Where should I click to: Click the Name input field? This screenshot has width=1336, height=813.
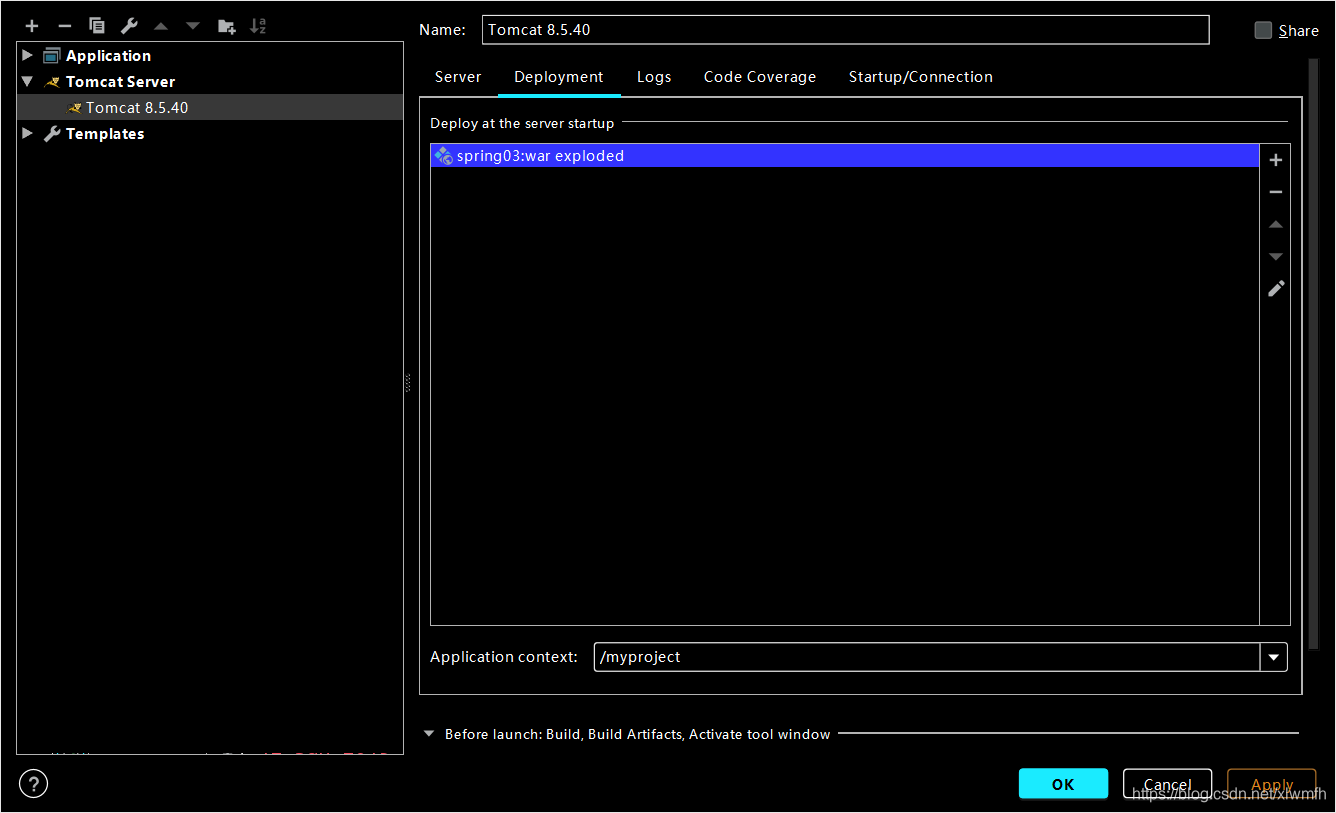pos(845,30)
